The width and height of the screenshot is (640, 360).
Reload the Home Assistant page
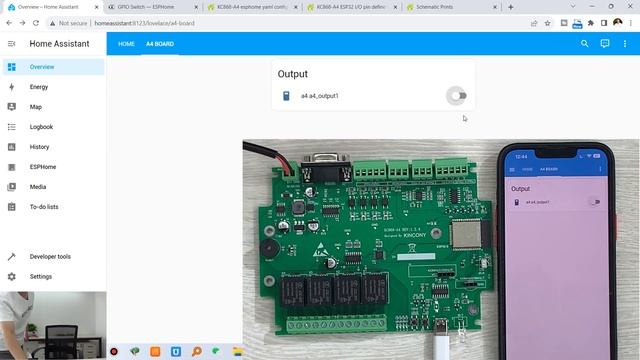[x=36, y=23]
